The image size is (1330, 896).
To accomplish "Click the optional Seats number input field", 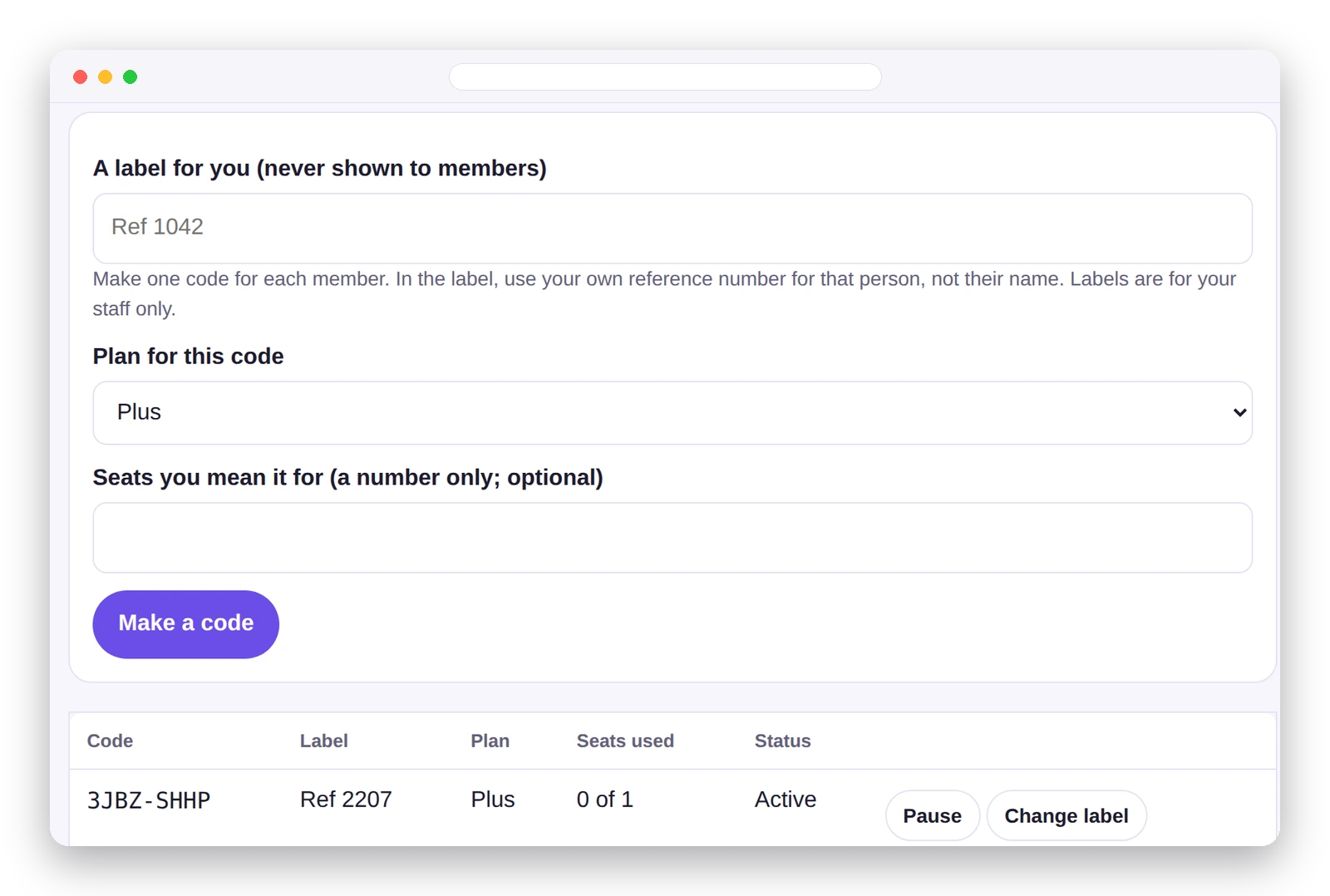I will [x=672, y=538].
